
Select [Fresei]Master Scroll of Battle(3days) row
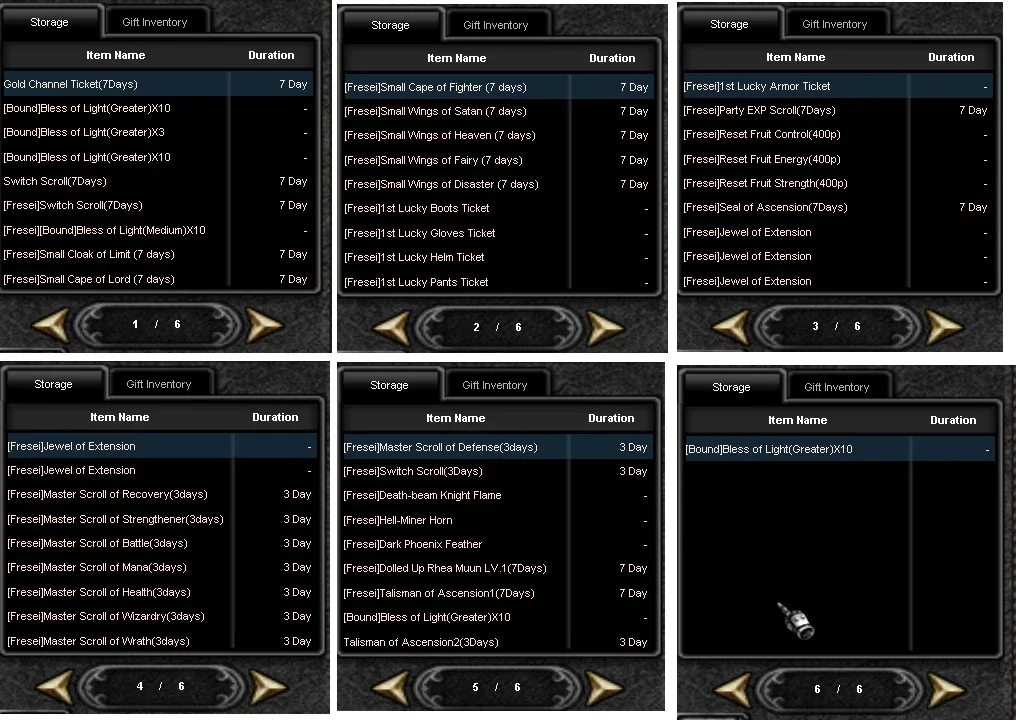[162, 544]
